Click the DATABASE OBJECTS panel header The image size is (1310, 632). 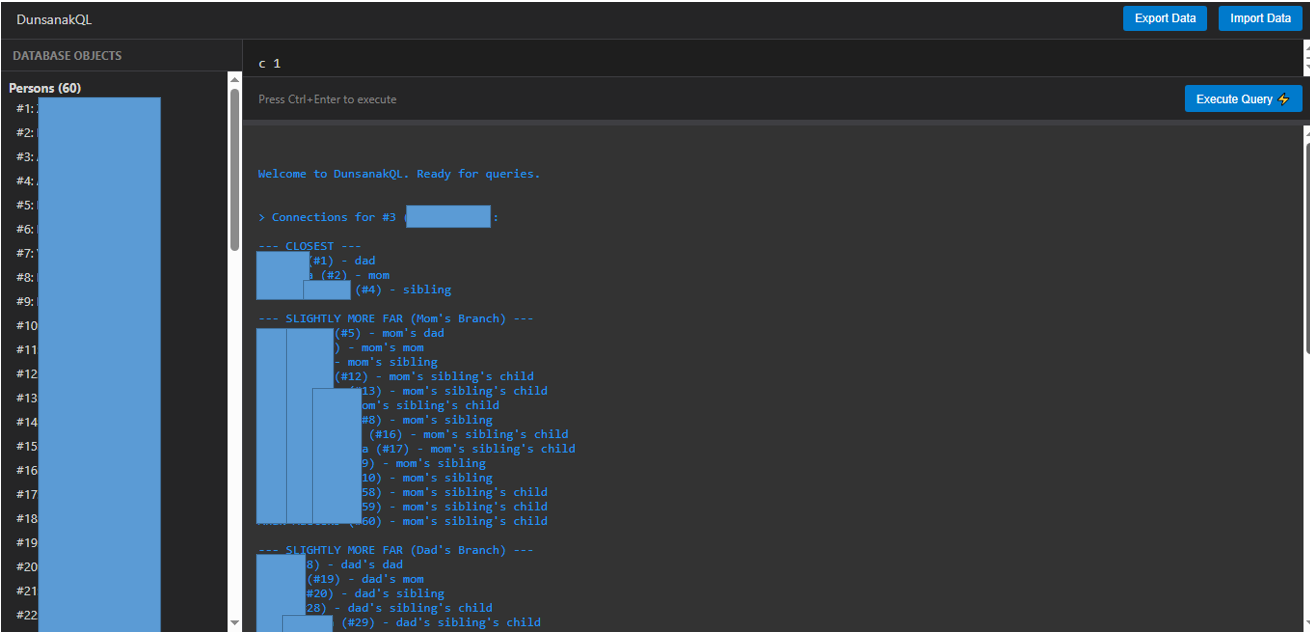click(x=67, y=56)
